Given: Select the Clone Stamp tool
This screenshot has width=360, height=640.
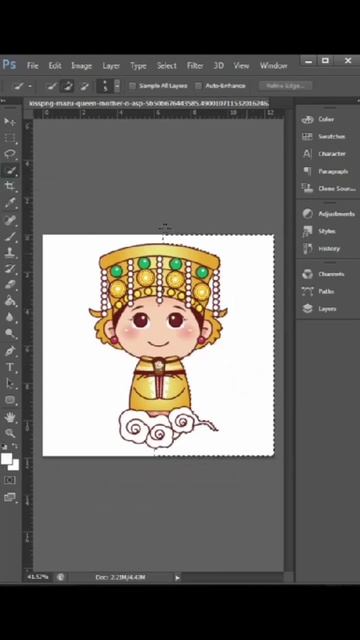Looking at the screenshot, I should [10, 252].
